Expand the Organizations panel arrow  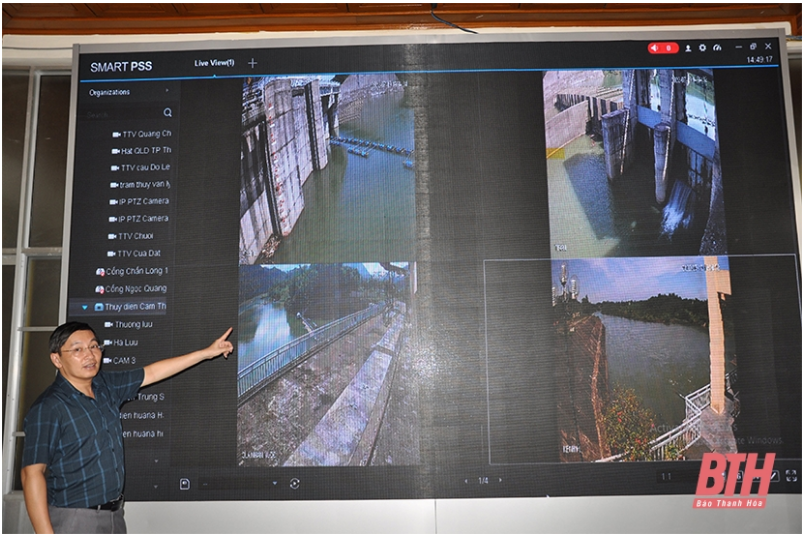(168, 91)
